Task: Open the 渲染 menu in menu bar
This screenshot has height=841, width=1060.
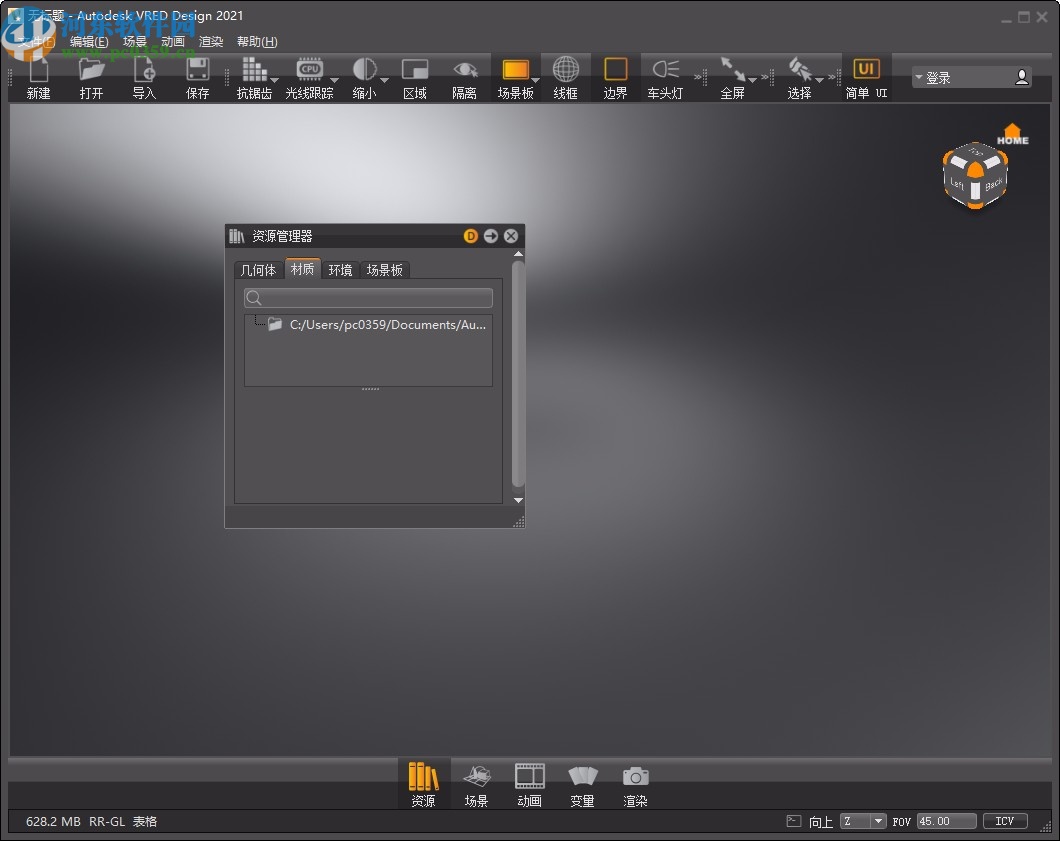Action: click(x=211, y=41)
